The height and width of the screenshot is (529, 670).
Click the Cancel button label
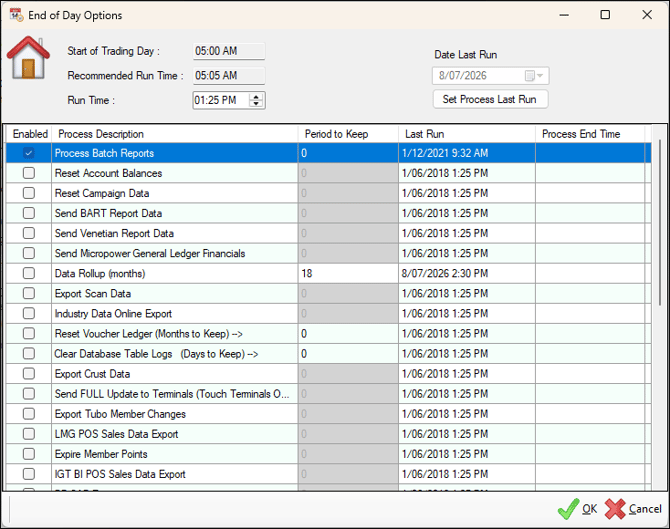[645, 509]
